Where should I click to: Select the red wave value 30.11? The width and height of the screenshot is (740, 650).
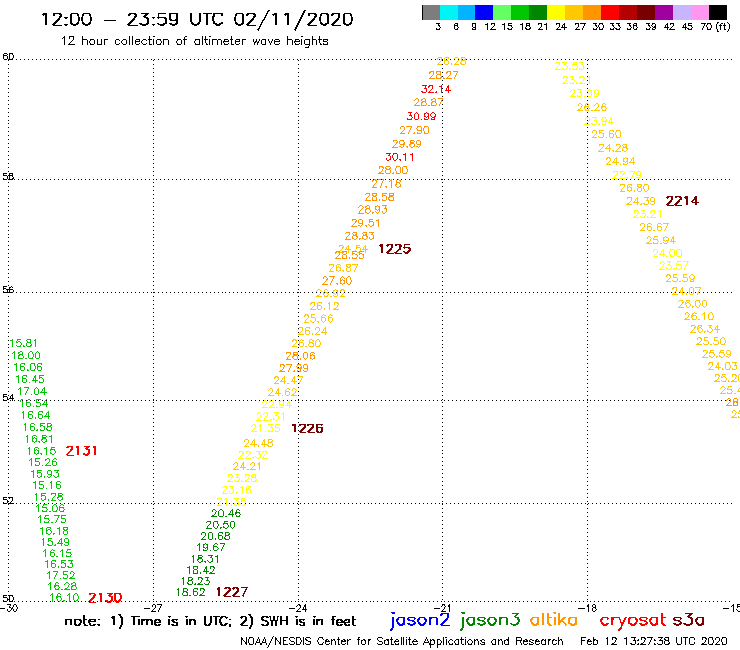400,157
